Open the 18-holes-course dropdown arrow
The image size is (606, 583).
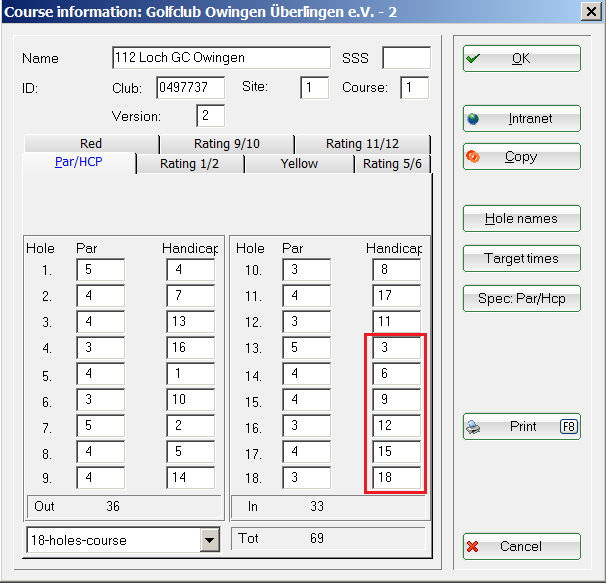209,540
